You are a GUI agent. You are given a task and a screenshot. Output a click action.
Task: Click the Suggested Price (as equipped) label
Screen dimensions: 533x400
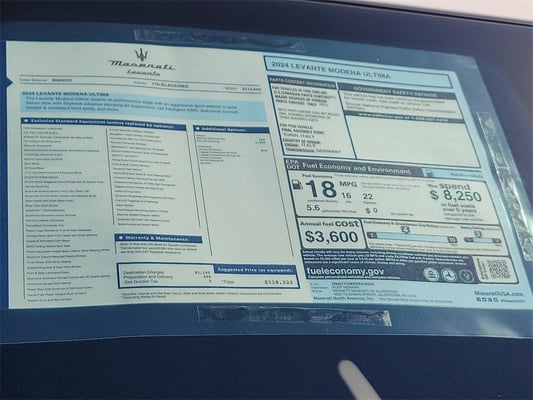[x=255, y=270]
